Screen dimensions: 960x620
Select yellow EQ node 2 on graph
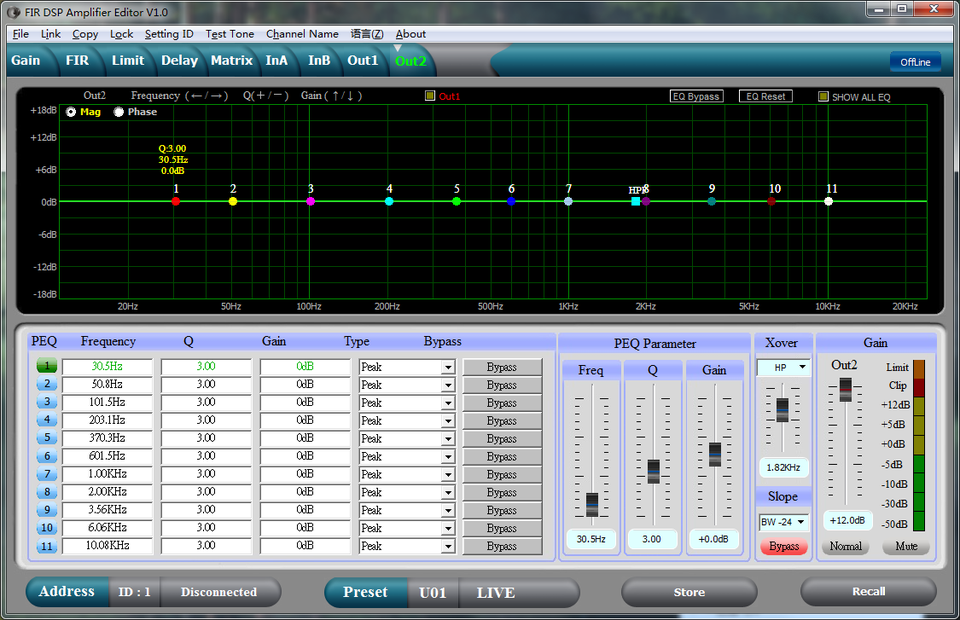[233, 201]
